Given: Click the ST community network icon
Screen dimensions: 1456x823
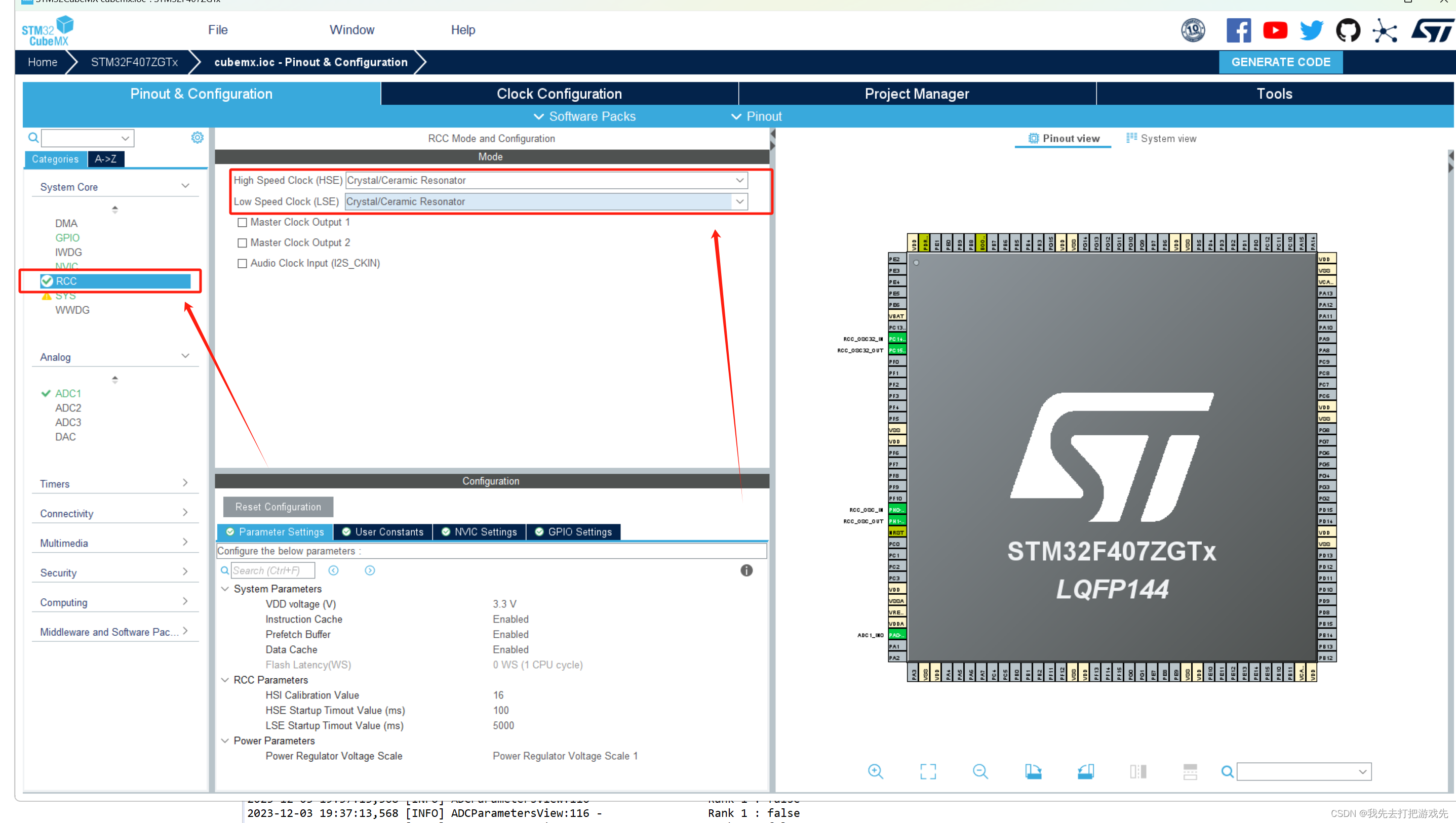Looking at the screenshot, I should [1384, 30].
